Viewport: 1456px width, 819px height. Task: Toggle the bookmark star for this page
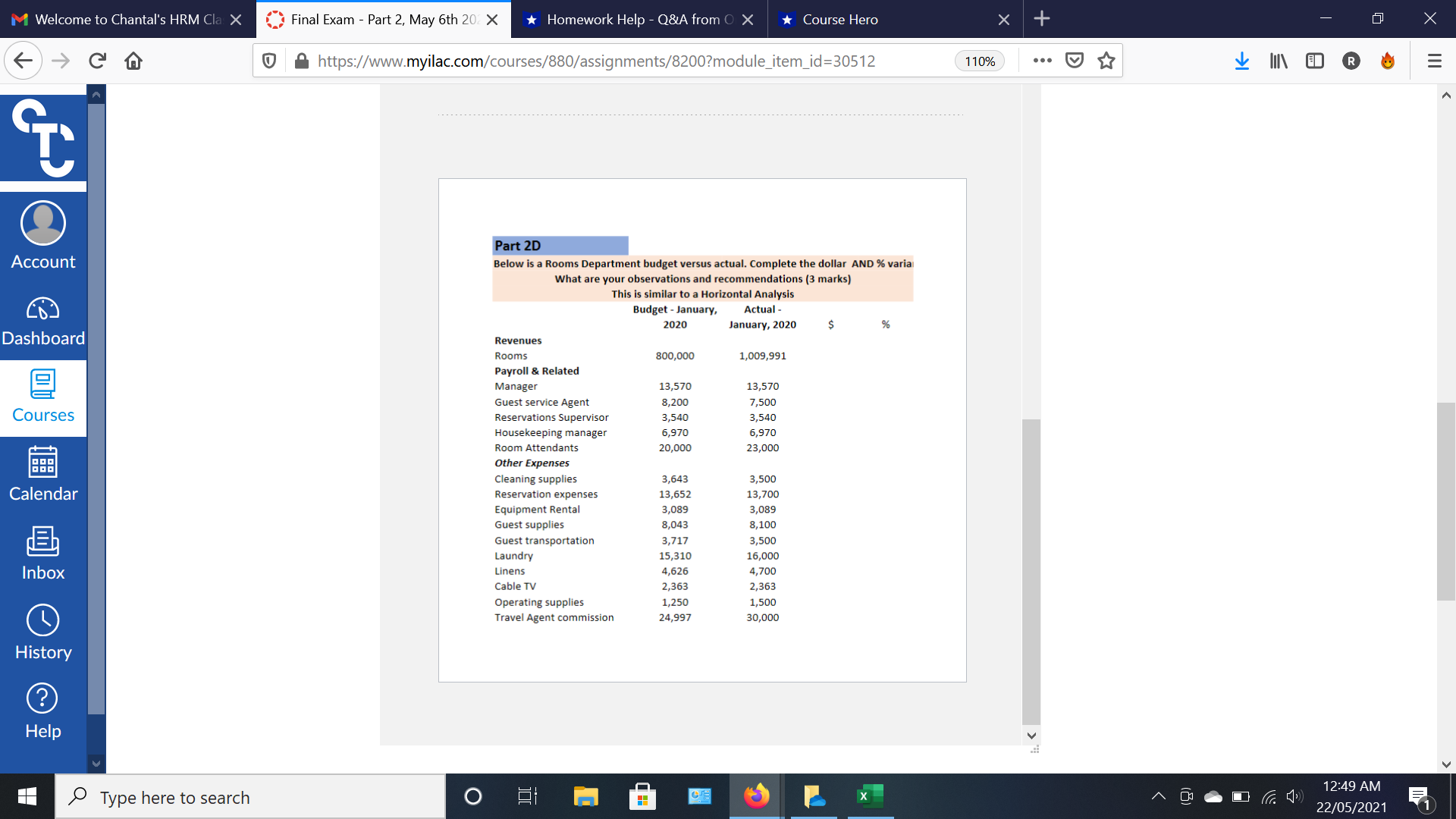pos(1106,61)
